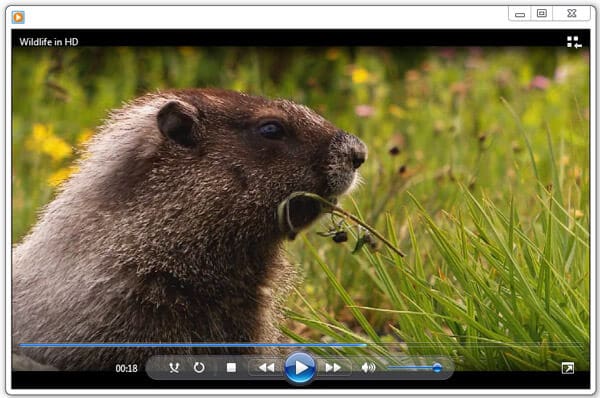The width and height of the screenshot is (600, 398).
Task: Close the player window
Action: [571, 14]
